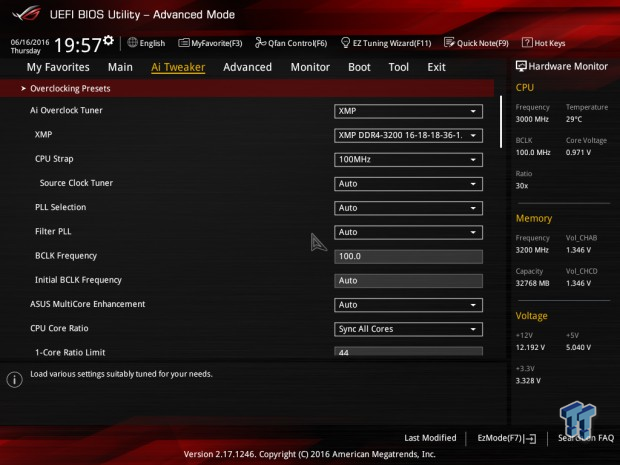
Task: Click the memory capacity value 32768 MB
Action: point(532,283)
